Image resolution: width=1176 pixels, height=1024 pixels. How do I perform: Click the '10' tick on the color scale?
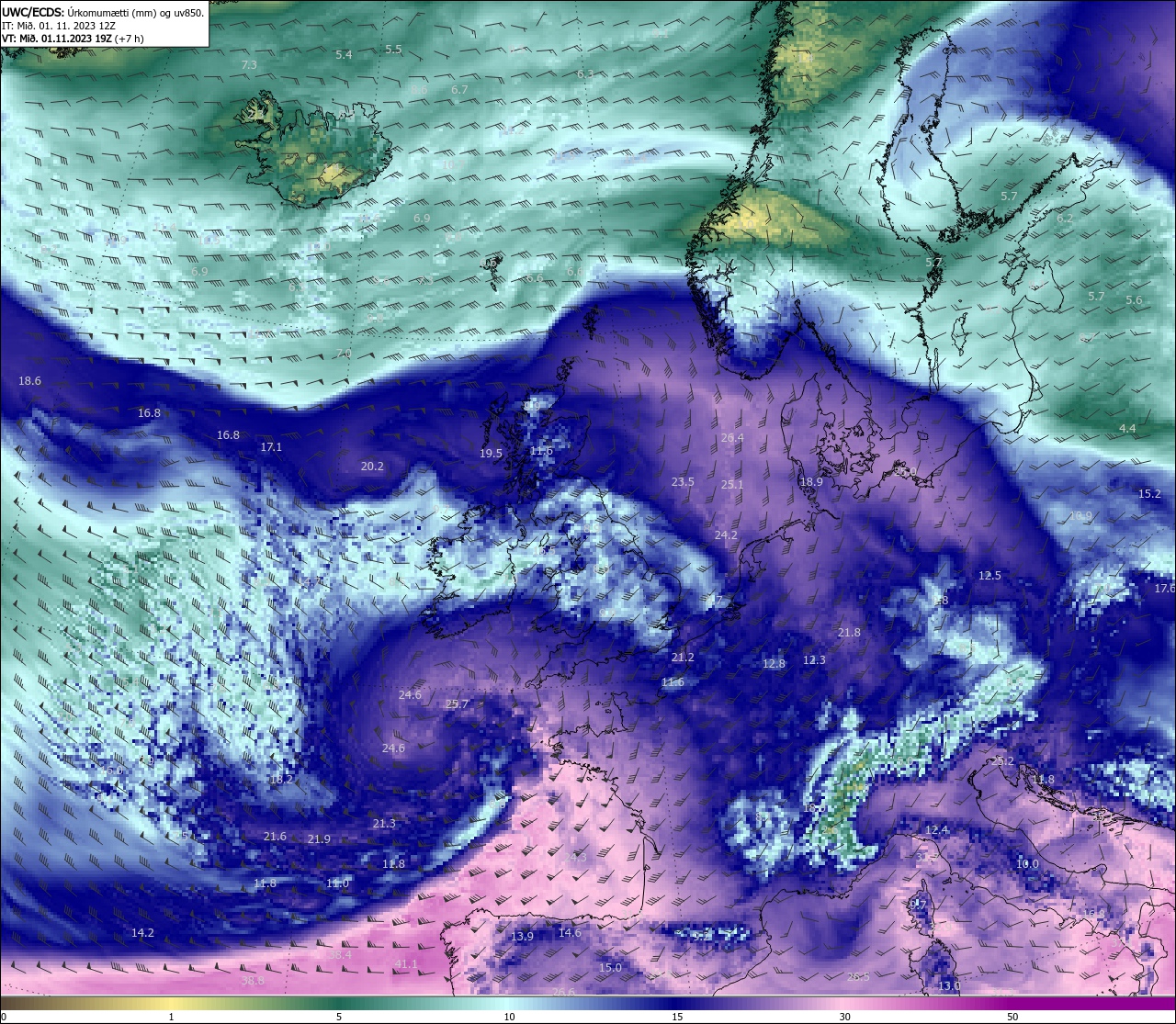click(x=509, y=1017)
